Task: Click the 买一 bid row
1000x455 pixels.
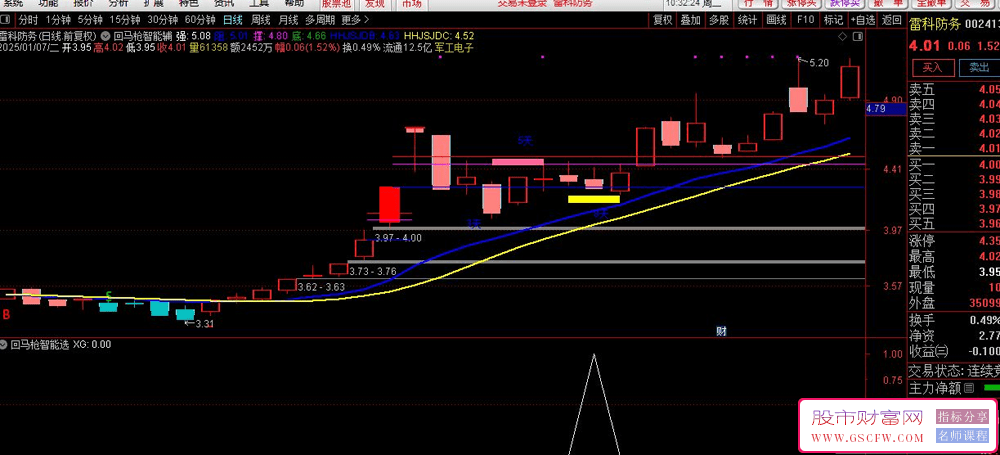Action: (953, 164)
